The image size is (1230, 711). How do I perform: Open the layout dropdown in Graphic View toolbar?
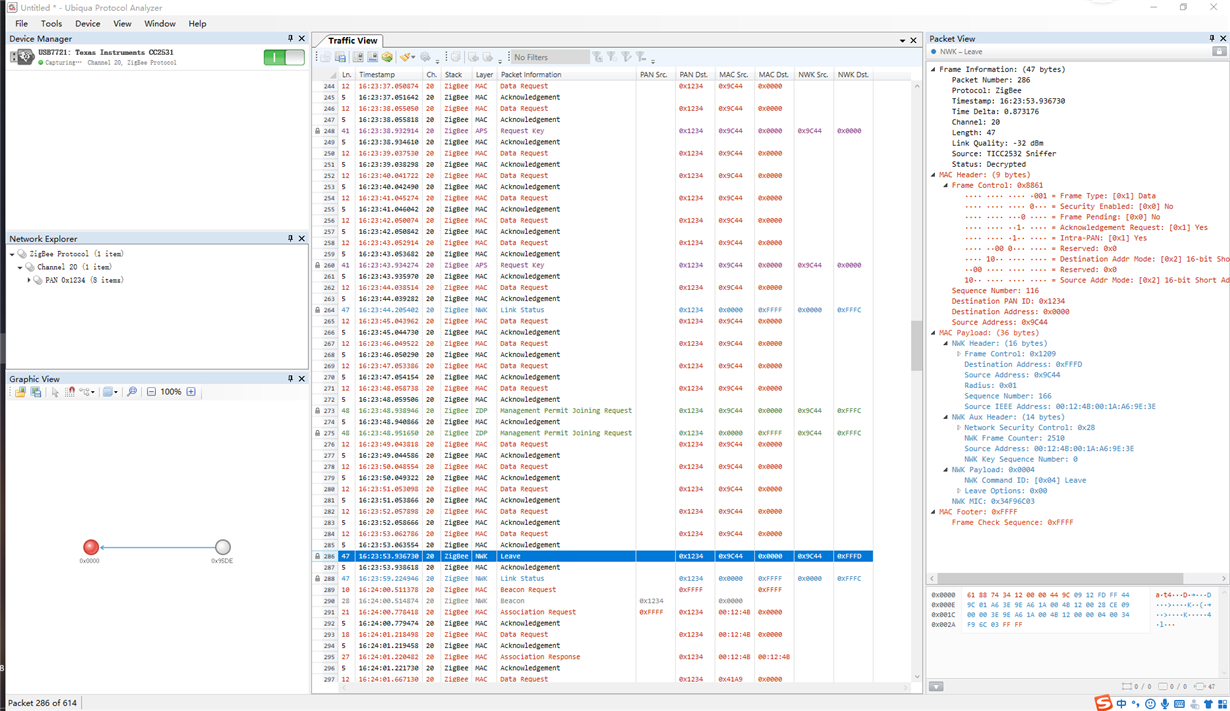coord(86,392)
